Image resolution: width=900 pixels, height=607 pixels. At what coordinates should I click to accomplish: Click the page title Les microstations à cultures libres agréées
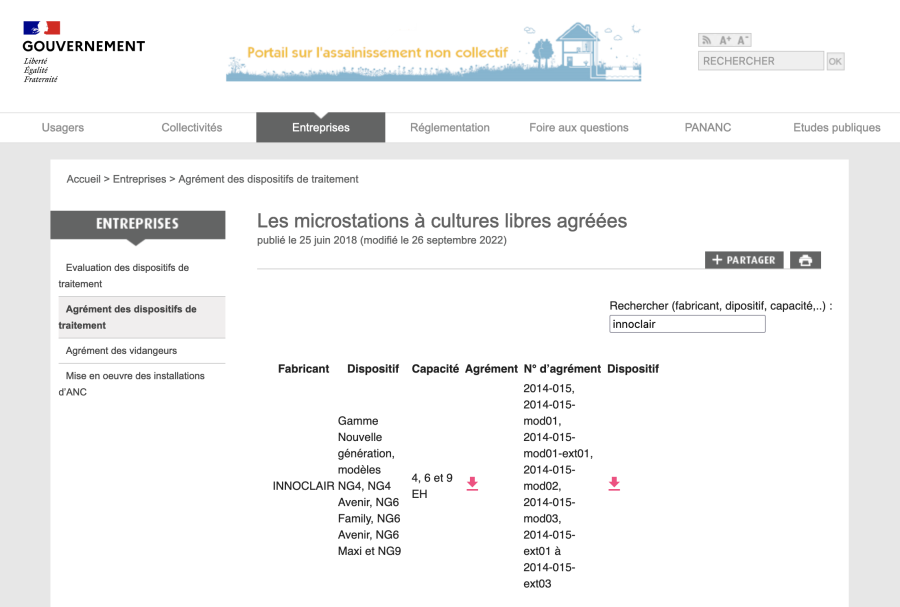[442, 221]
